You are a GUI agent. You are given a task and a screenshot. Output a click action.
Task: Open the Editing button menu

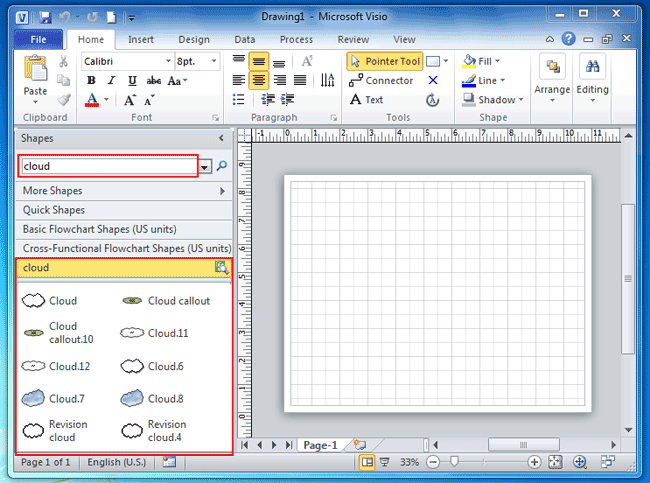tap(592, 79)
